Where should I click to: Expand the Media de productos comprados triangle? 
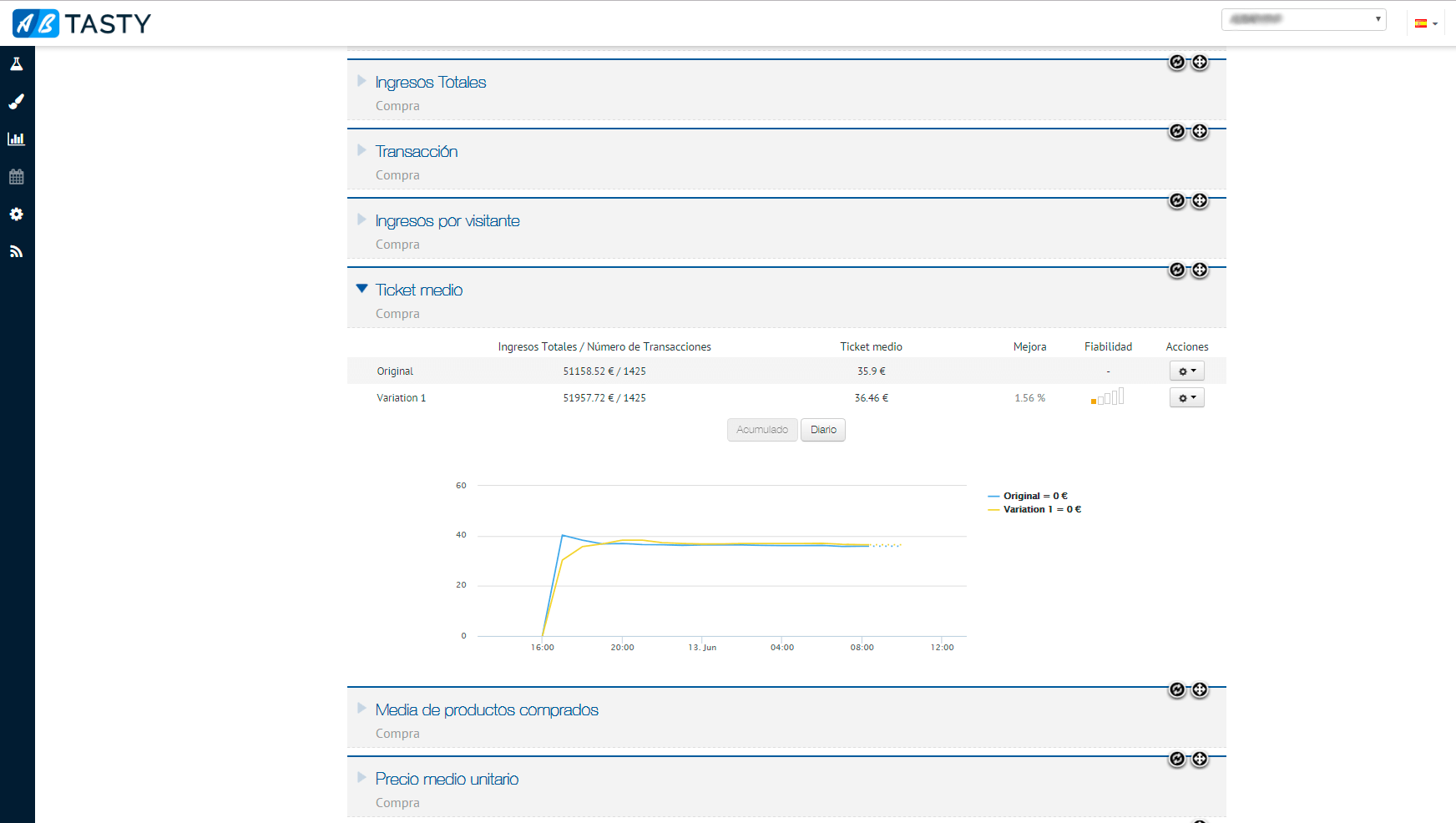click(361, 709)
